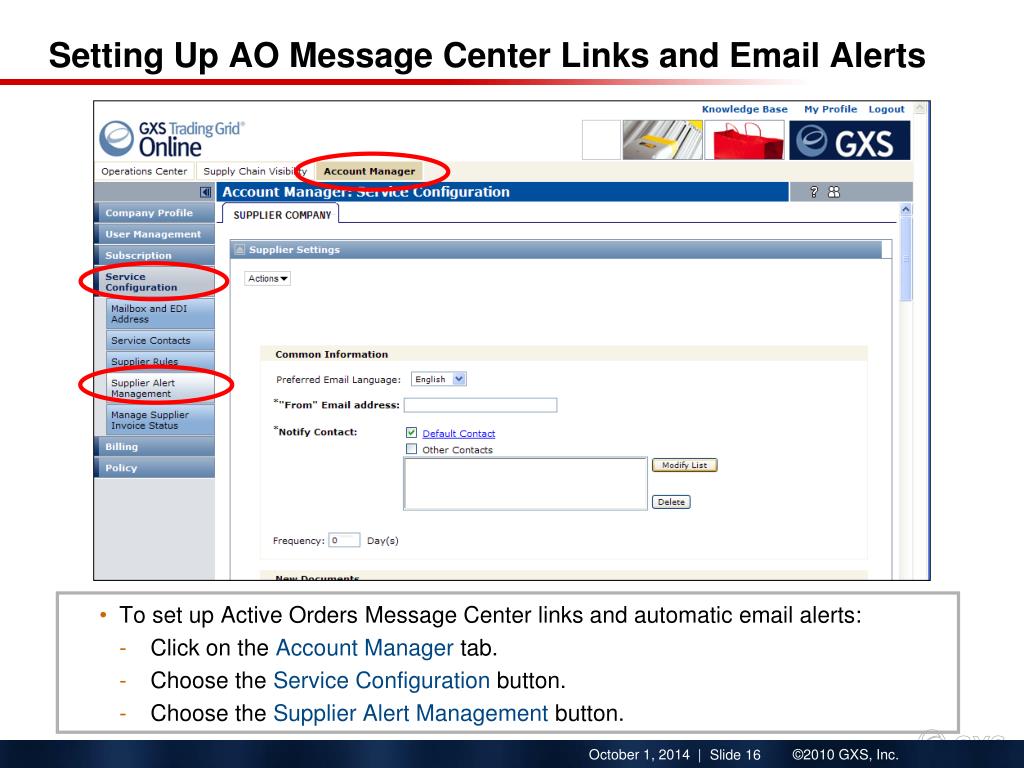The image size is (1024, 768).
Task: Open Subscription menu item
Action: click(155, 255)
